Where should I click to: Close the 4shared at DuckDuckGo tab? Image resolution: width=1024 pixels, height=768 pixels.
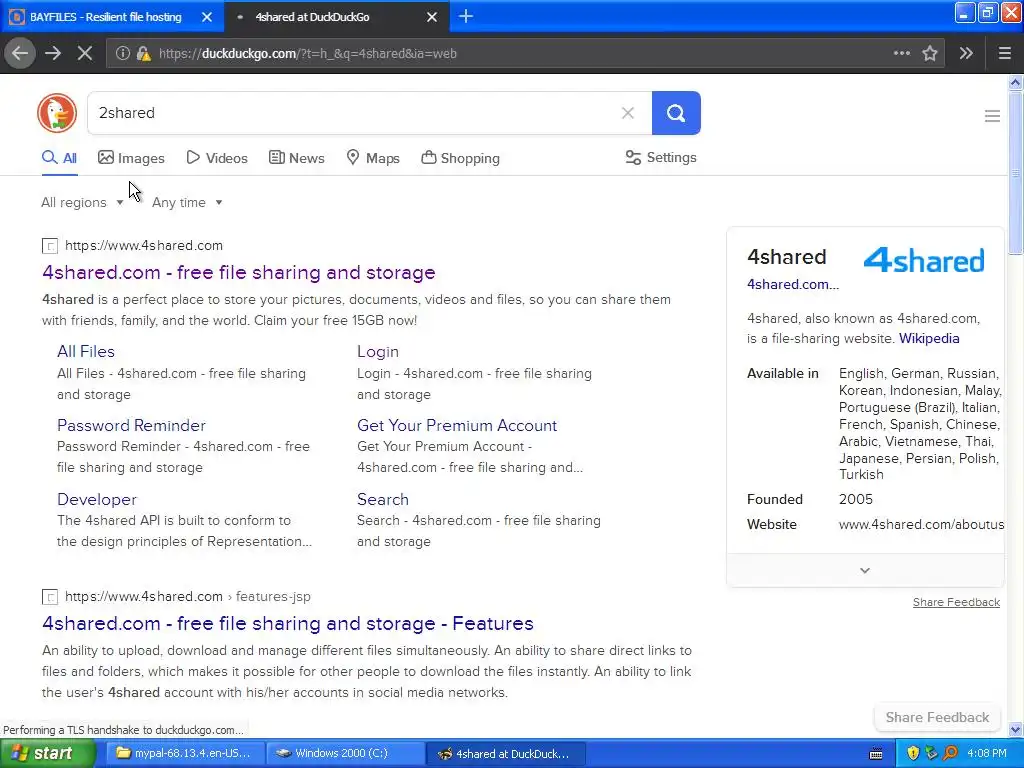[x=432, y=17]
